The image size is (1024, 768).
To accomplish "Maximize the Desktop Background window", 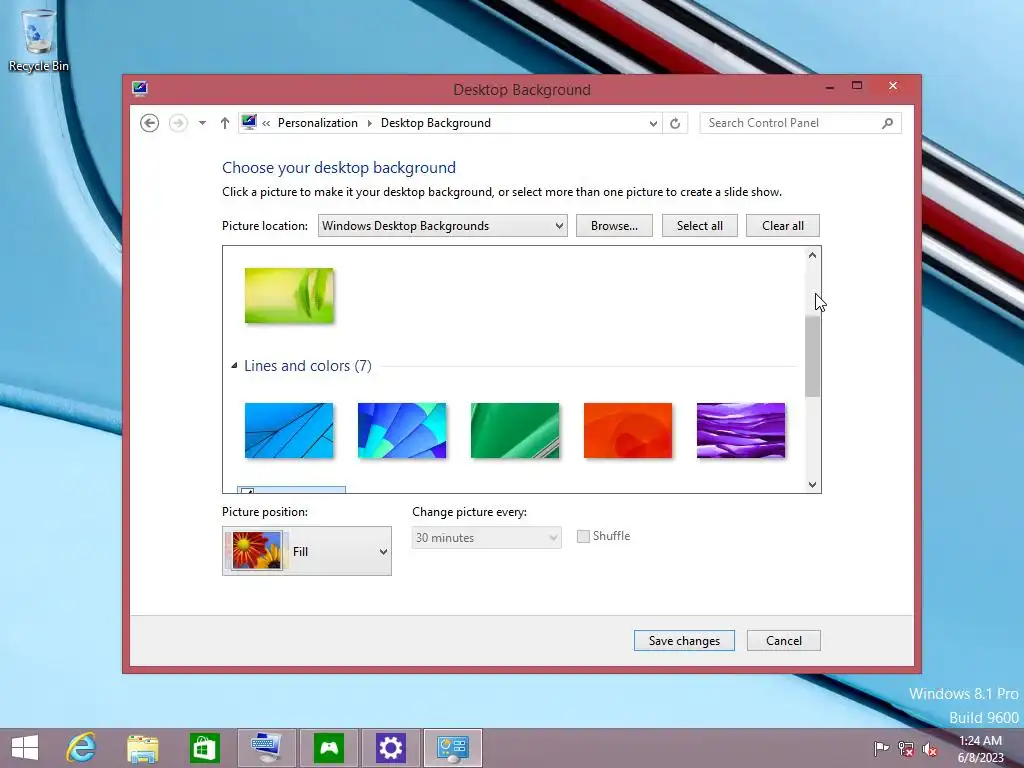I will click(857, 86).
